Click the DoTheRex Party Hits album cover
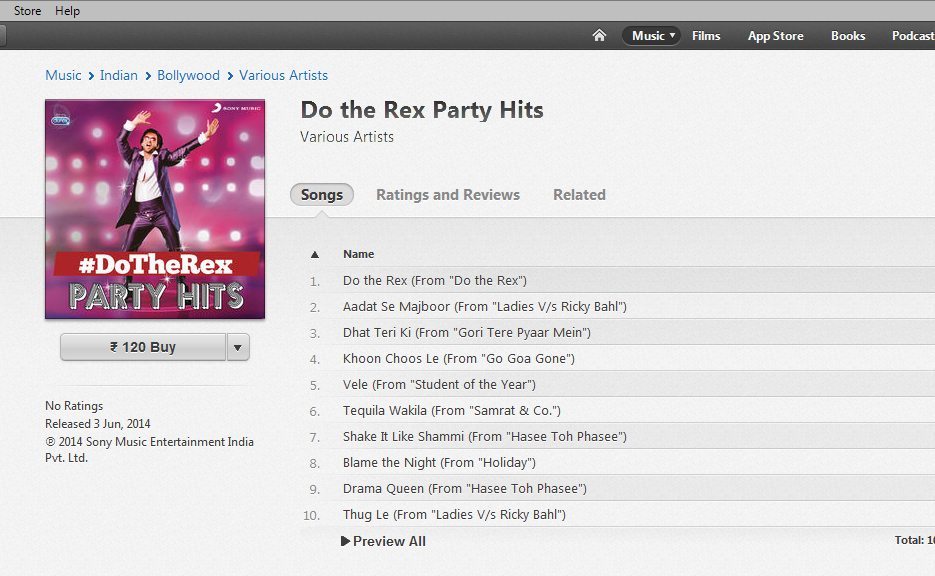This screenshot has width=935, height=576. pos(155,209)
